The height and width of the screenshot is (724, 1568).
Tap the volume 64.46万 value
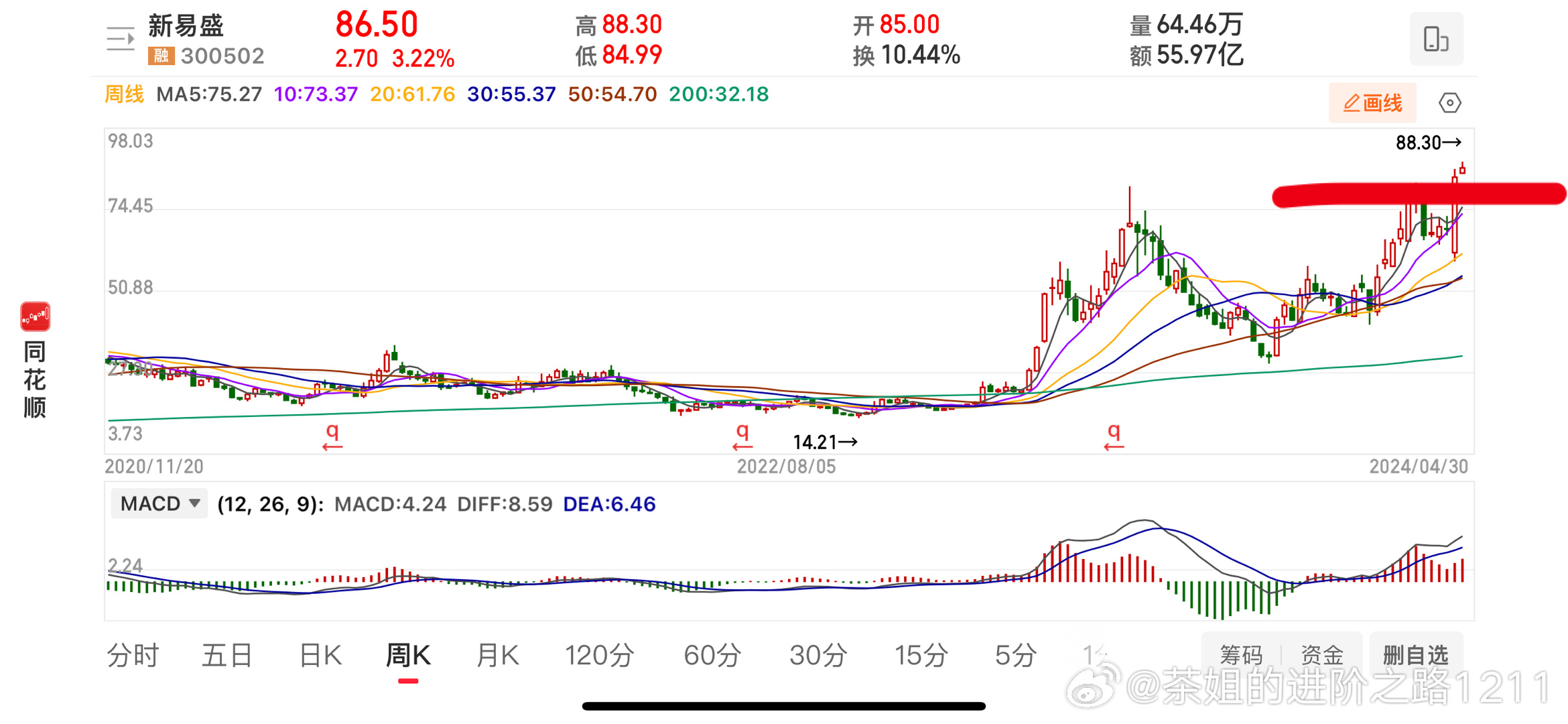1199,25
